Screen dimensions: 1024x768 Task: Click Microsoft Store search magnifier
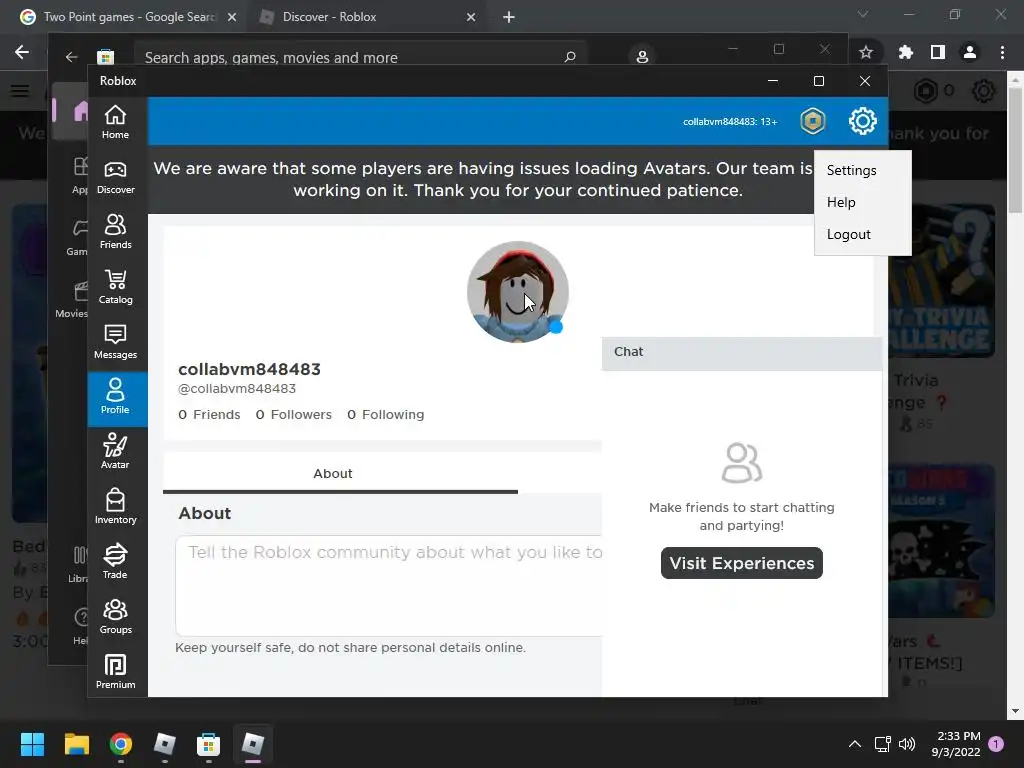pos(569,57)
